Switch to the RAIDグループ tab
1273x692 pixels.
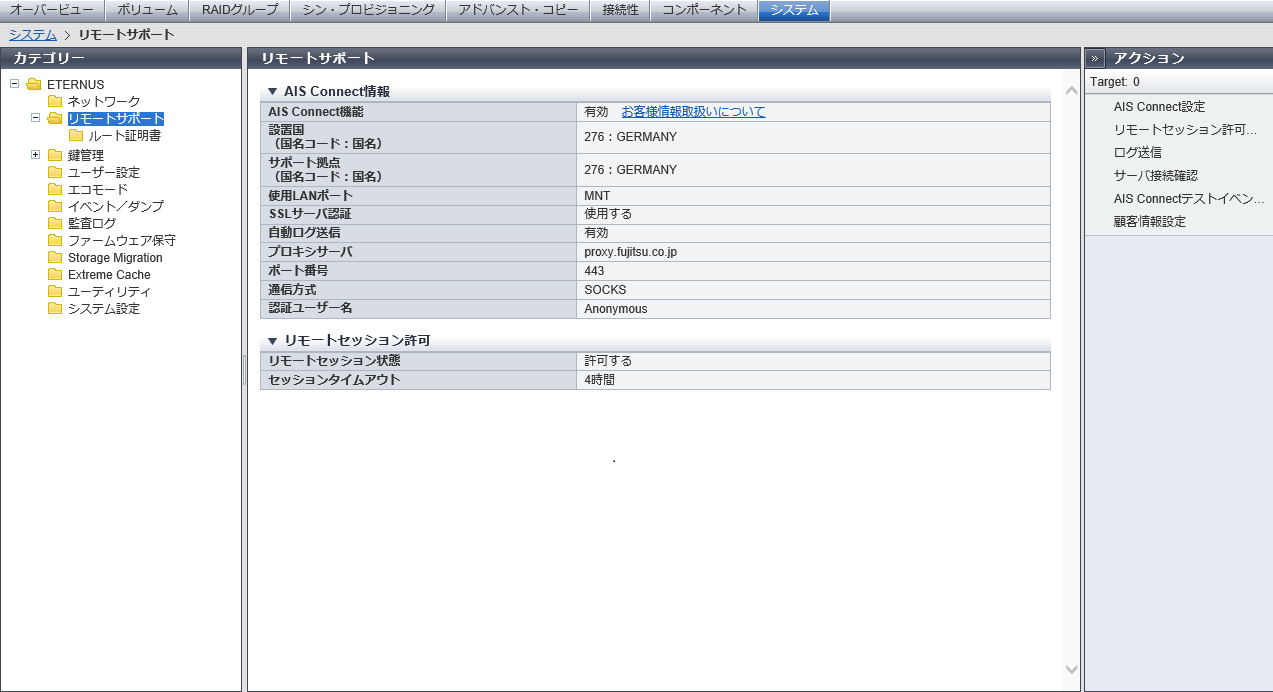(x=239, y=10)
